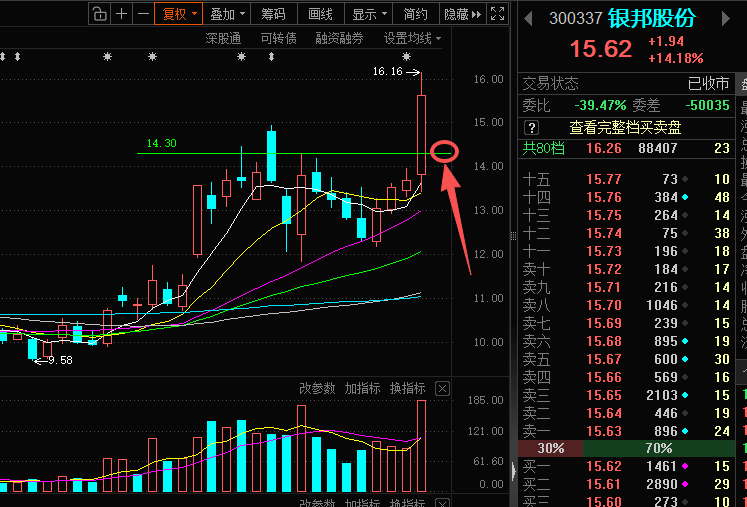Viewport: 747px width, 507px height.
Task: Open the 叠加 dropdown
Action: (227, 14)
